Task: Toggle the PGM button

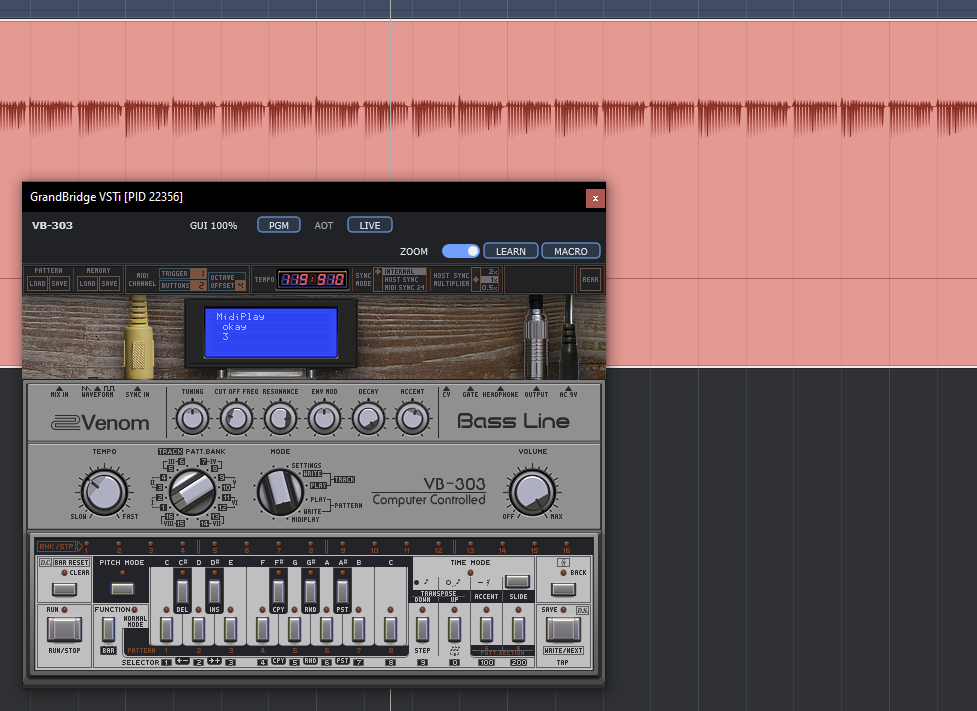Action: click(x=279, y=225)
